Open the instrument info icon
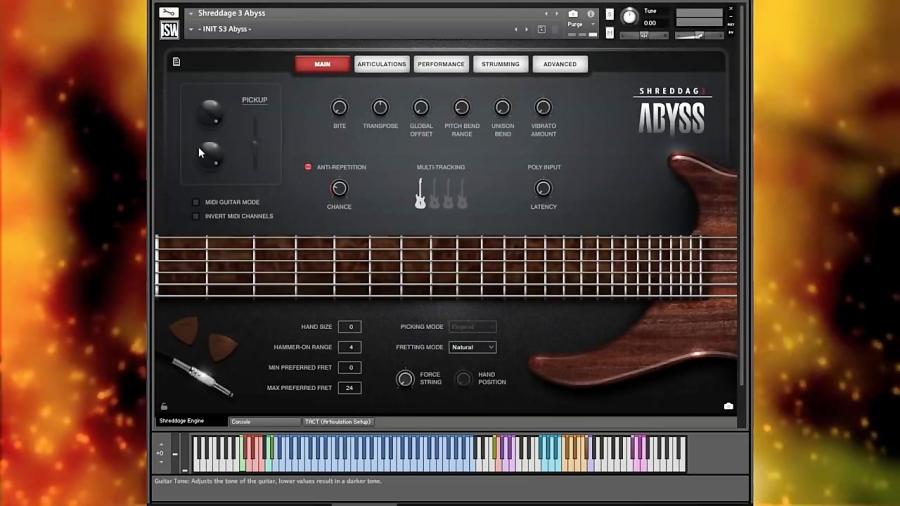The height and width of the screenshot is (506, 900). [591, 13]
